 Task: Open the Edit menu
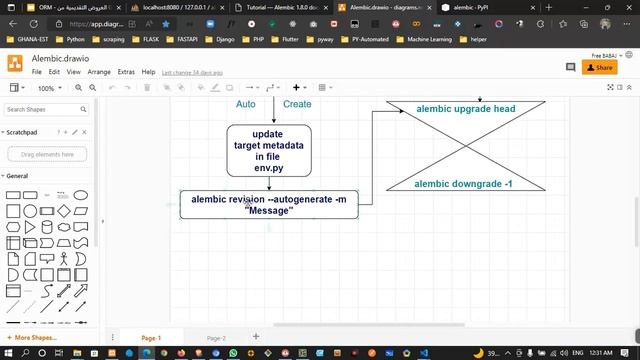54,72
